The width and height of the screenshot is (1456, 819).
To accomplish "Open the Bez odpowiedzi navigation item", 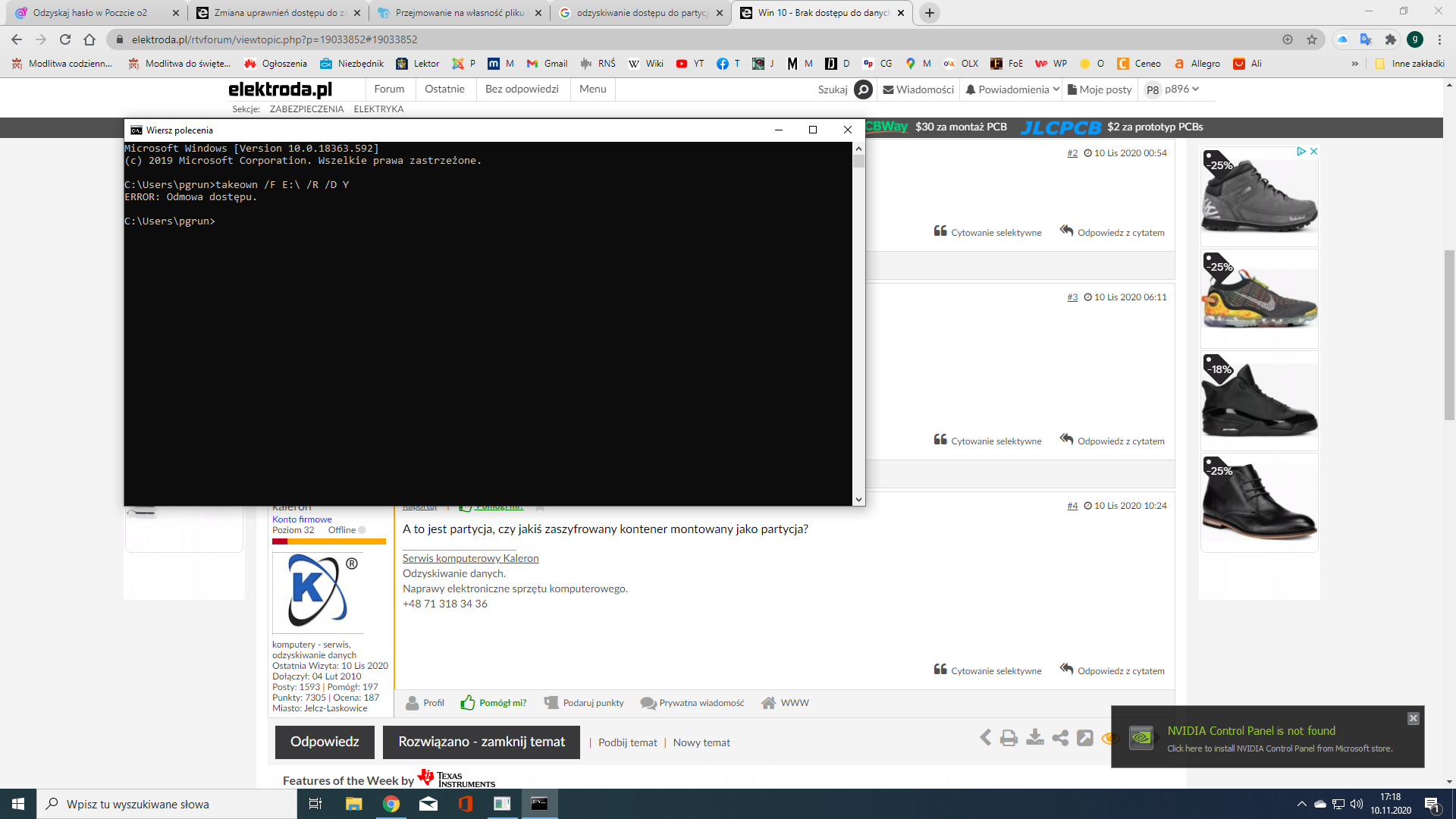I will tap(522, 89).
